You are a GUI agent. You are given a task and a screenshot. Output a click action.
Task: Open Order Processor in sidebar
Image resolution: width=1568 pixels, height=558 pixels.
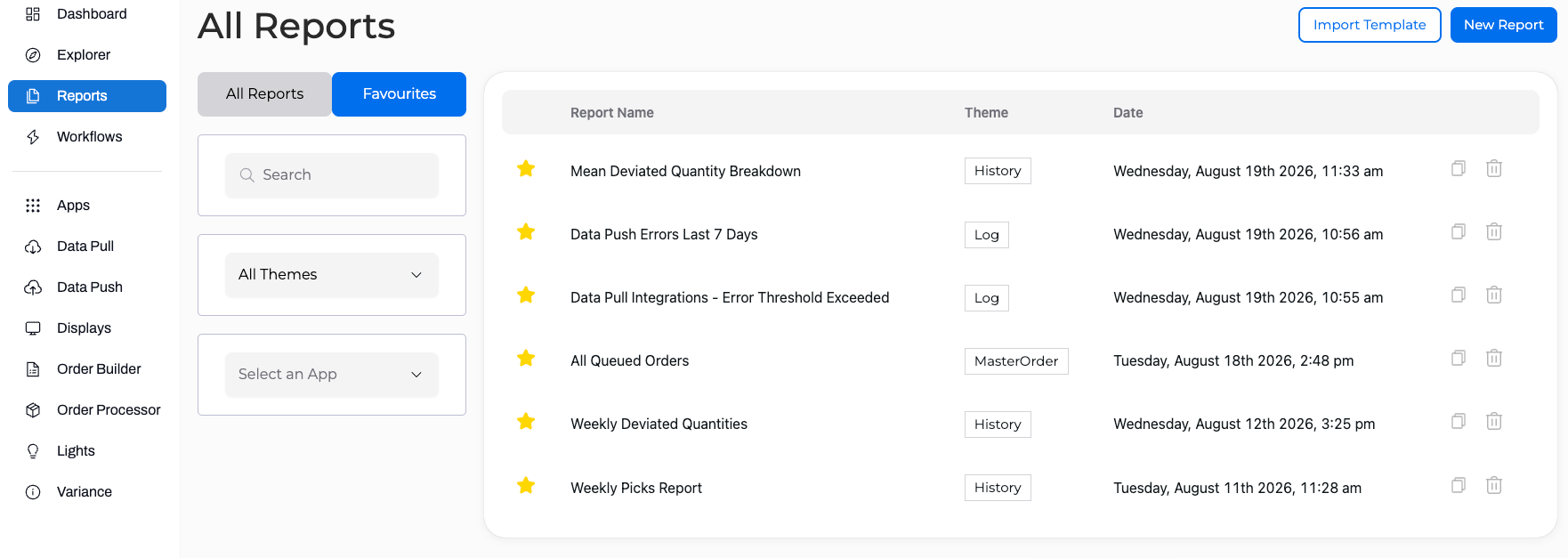(x=87, y=410)
